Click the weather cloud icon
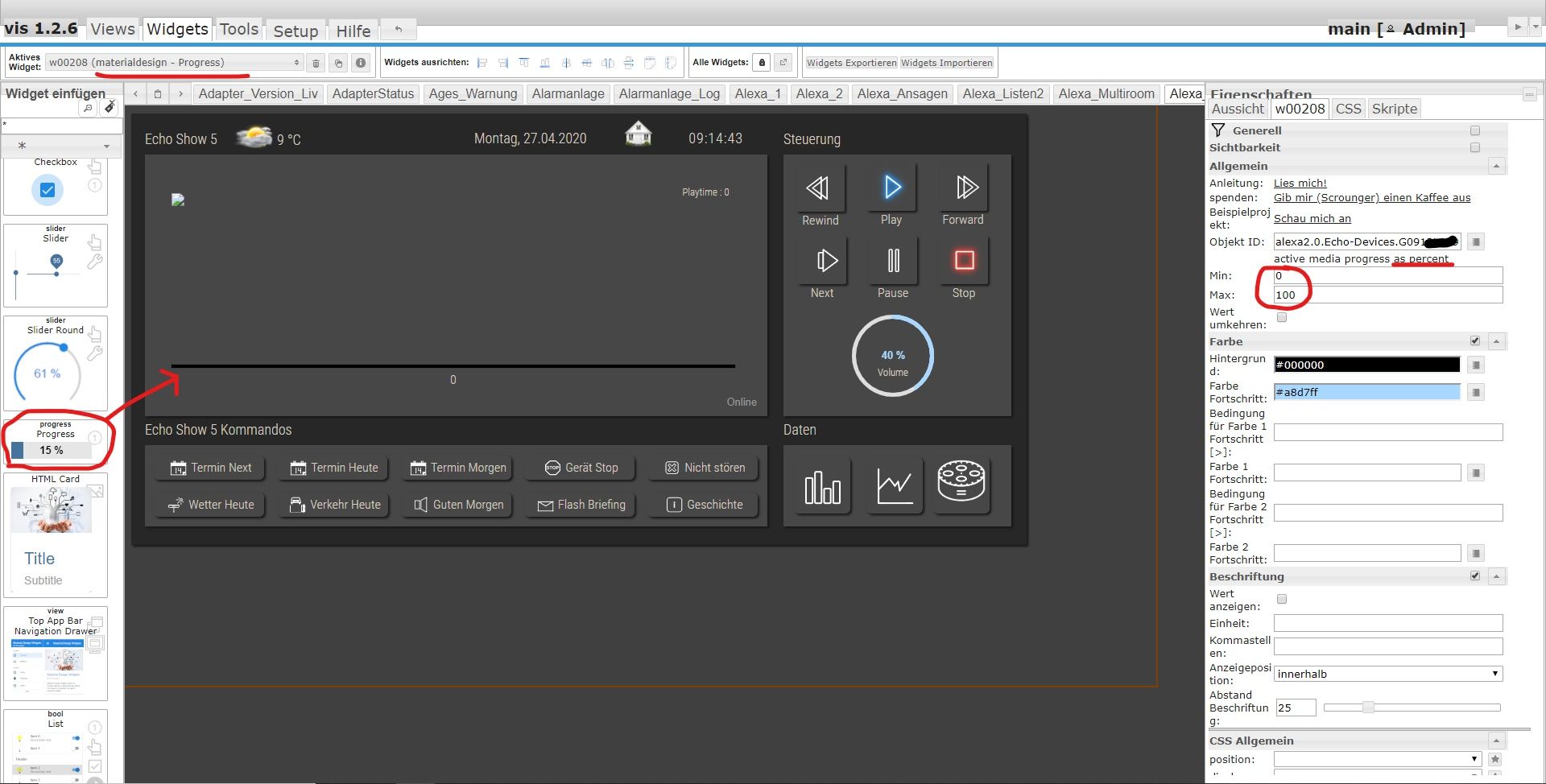 coord(254,137)
